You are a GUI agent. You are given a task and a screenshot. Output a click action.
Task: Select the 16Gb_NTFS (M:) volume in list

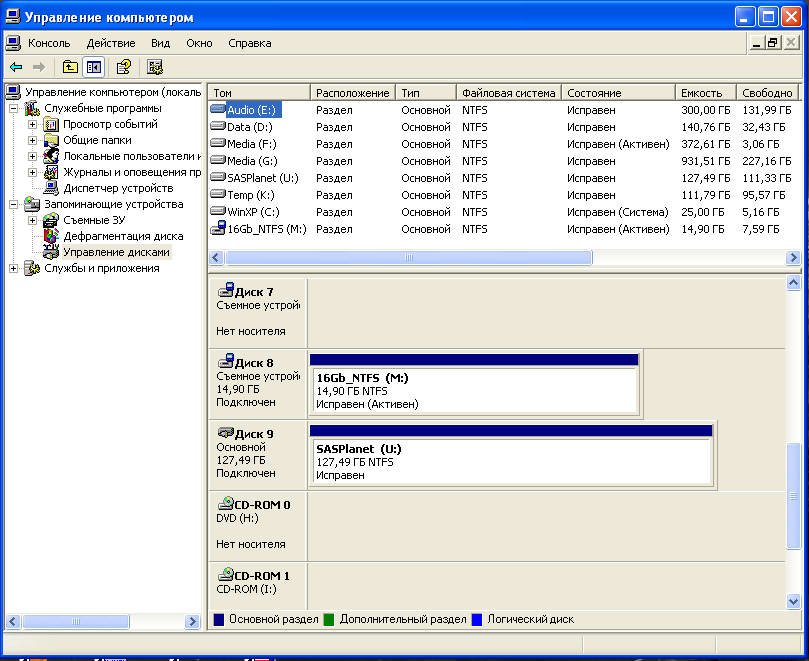pyautogui.click(x=264, y=229)
